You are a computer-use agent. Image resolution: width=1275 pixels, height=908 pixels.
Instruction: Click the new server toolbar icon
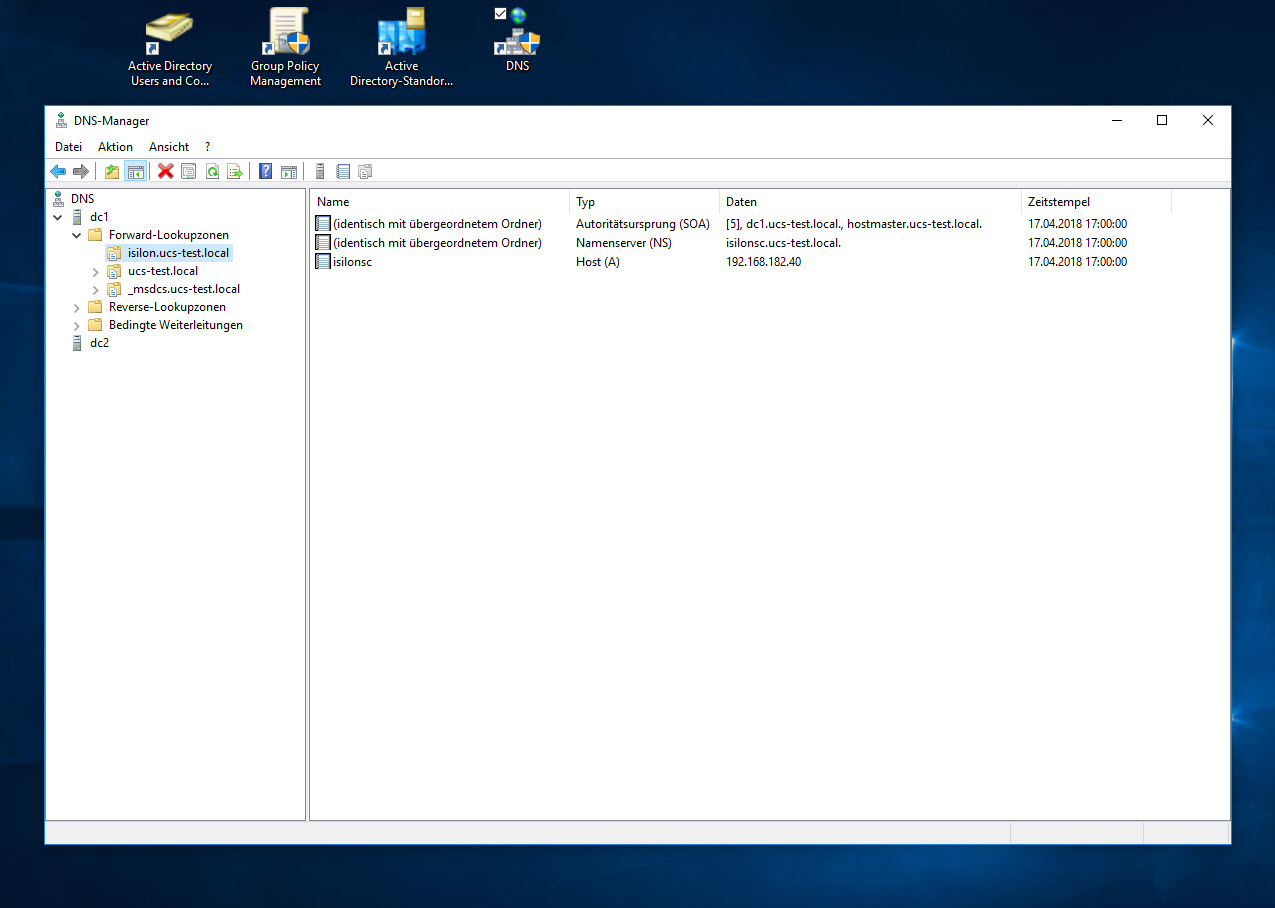point(320,172)
